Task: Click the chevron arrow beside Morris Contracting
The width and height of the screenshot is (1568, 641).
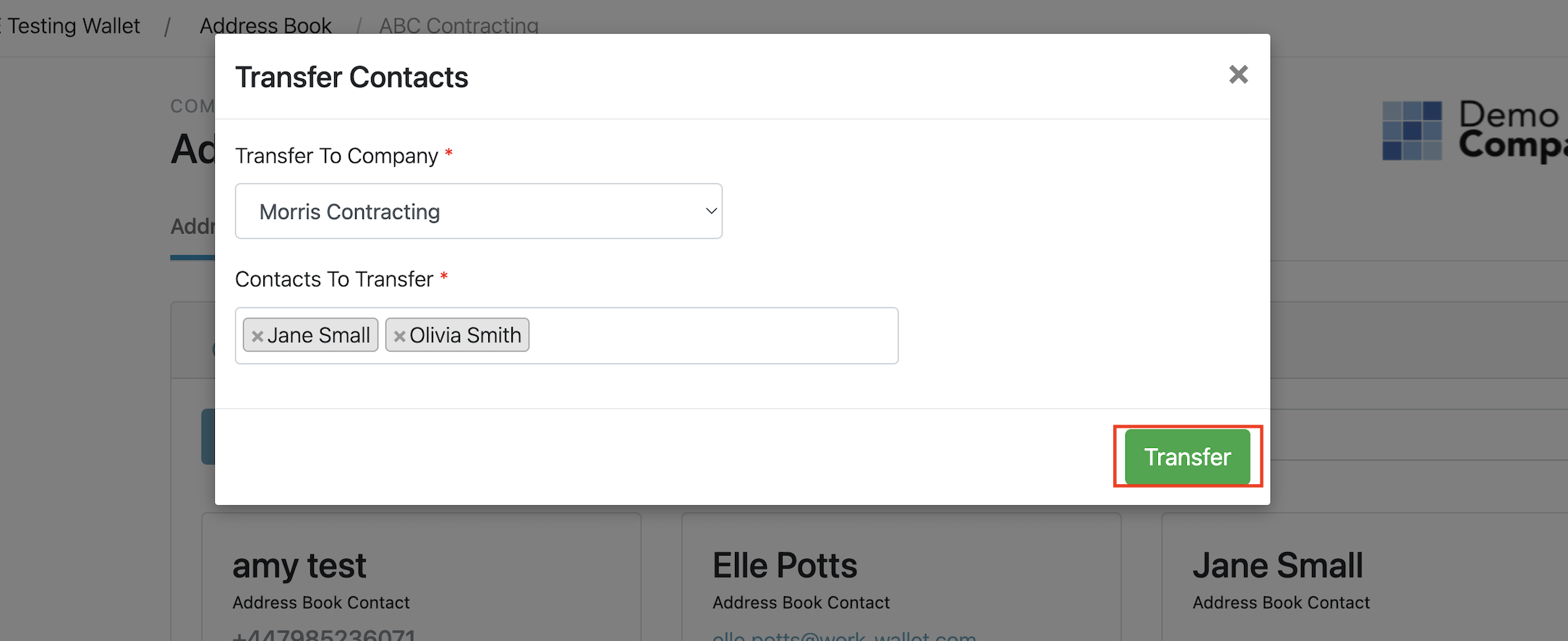Action: (x=711, y=211)
